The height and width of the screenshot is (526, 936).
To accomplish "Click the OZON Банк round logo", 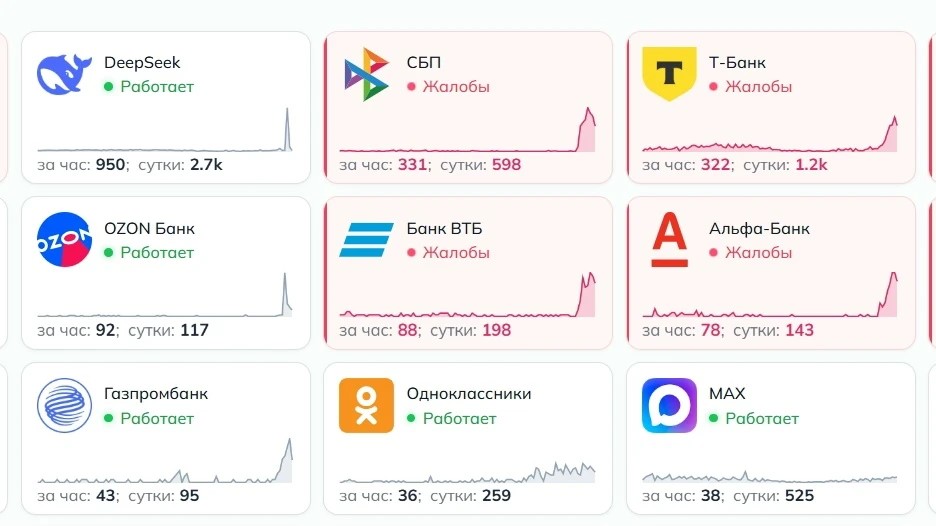I will coord(64,240).
